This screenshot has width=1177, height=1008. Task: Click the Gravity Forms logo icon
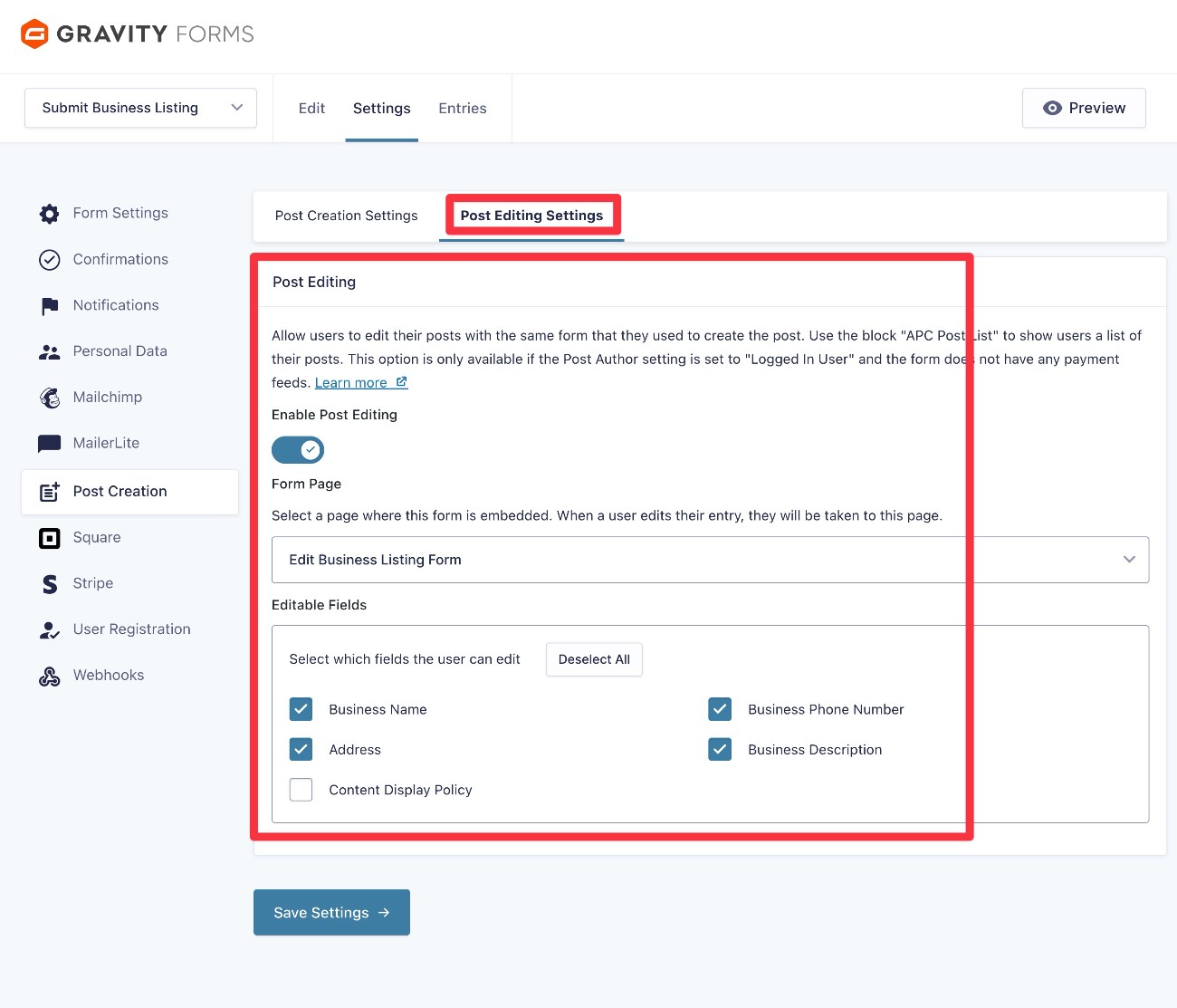click(33, 34)
